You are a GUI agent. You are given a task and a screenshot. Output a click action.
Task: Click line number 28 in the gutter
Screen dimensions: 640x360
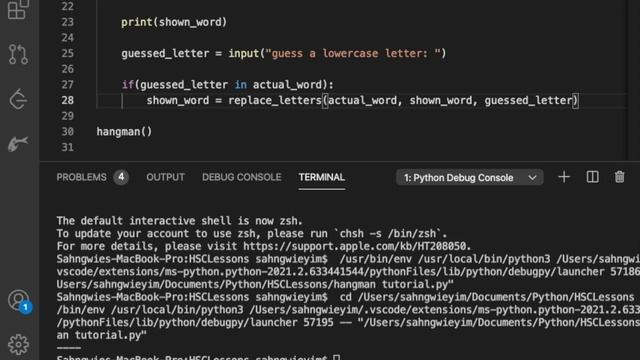pyautogui.click(x=67, y=100)
